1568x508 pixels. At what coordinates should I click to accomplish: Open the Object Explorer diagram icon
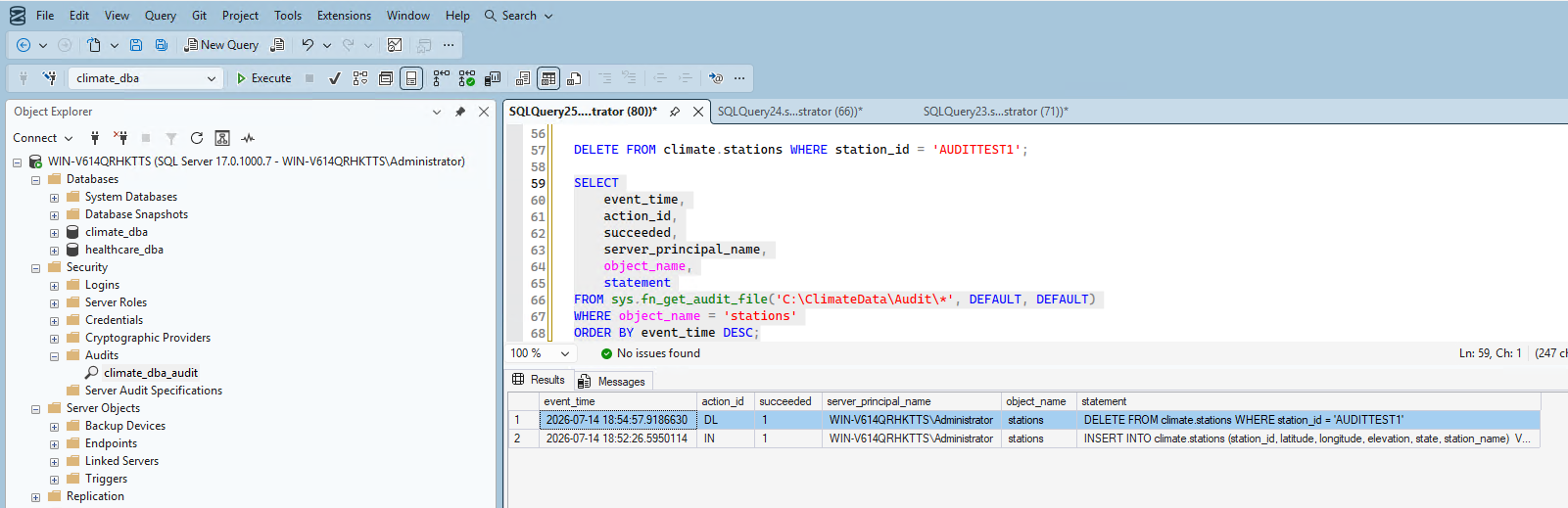click(x=222, y=138)
